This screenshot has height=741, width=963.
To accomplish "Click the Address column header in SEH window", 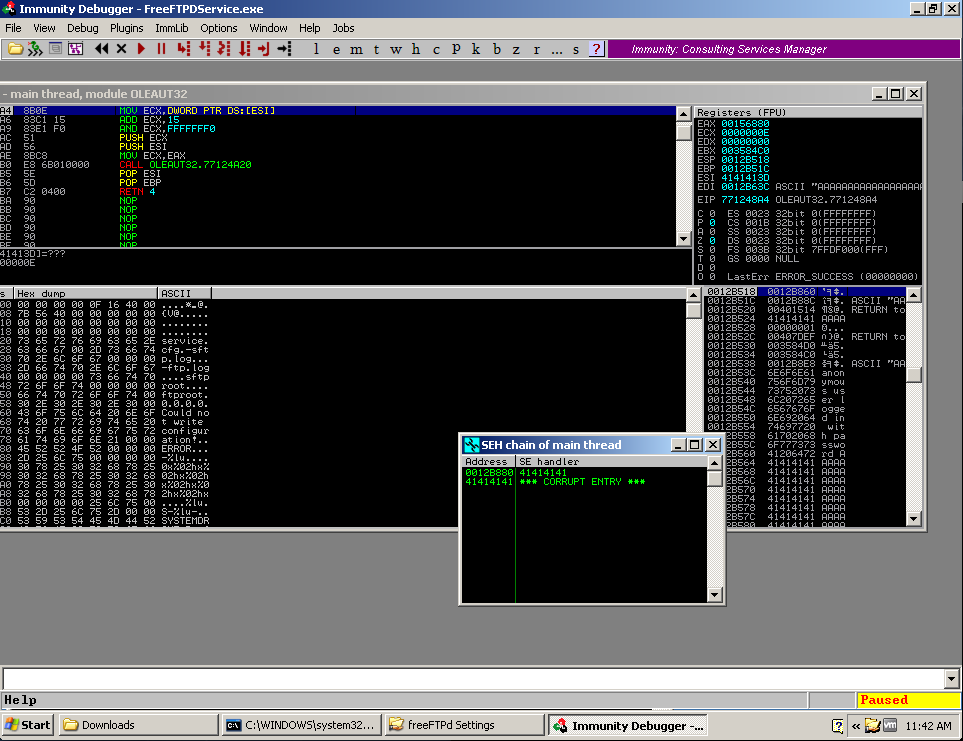I will click(x=488, y=462).
